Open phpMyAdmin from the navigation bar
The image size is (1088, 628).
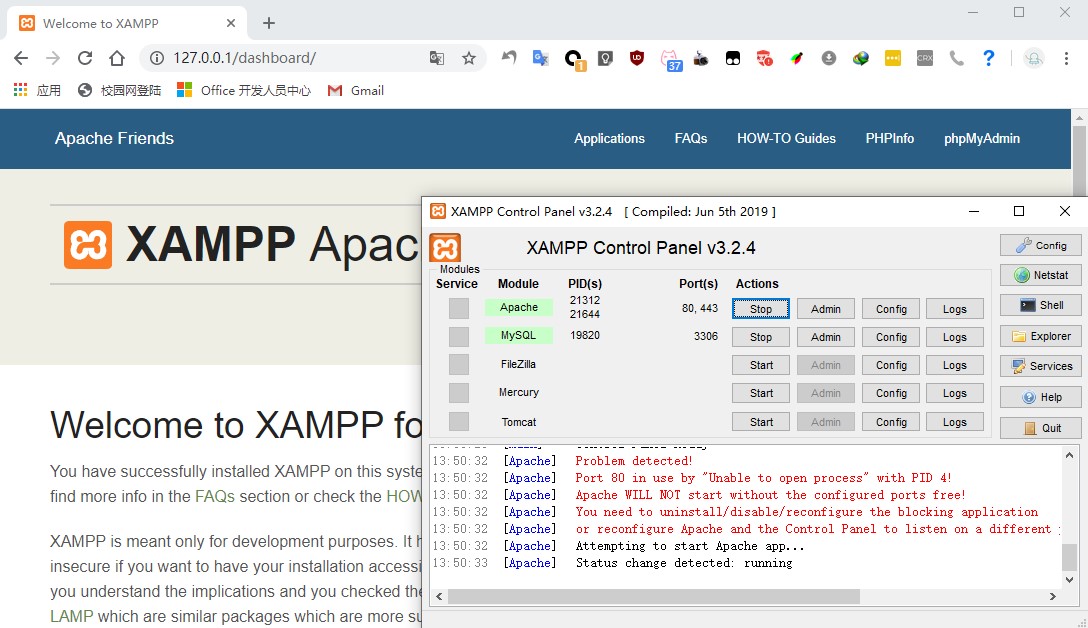tap(981, 139)
